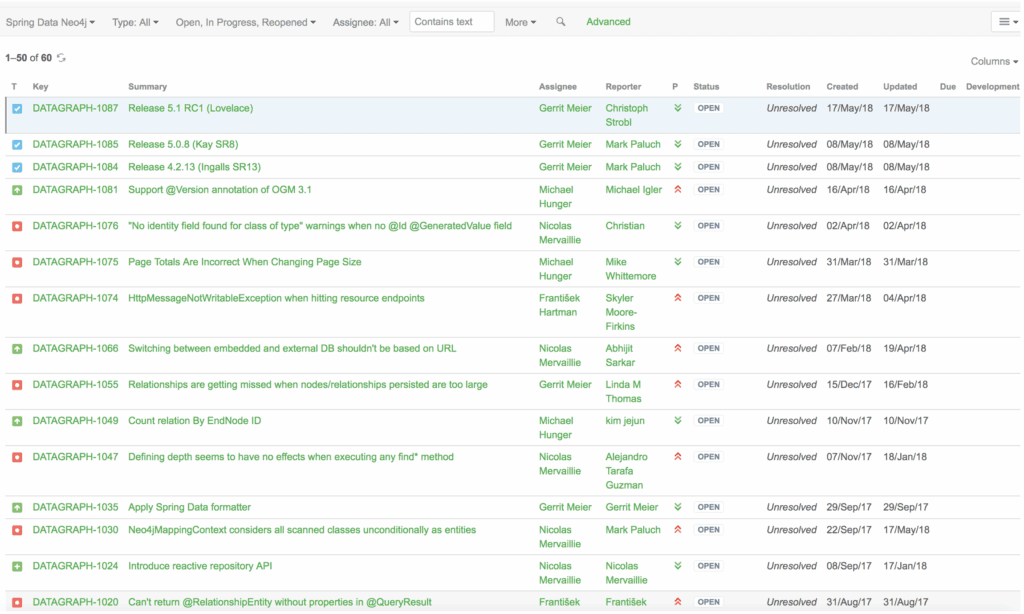
Task: Open the Columns chooser dropdown
Action: (994, 61)
